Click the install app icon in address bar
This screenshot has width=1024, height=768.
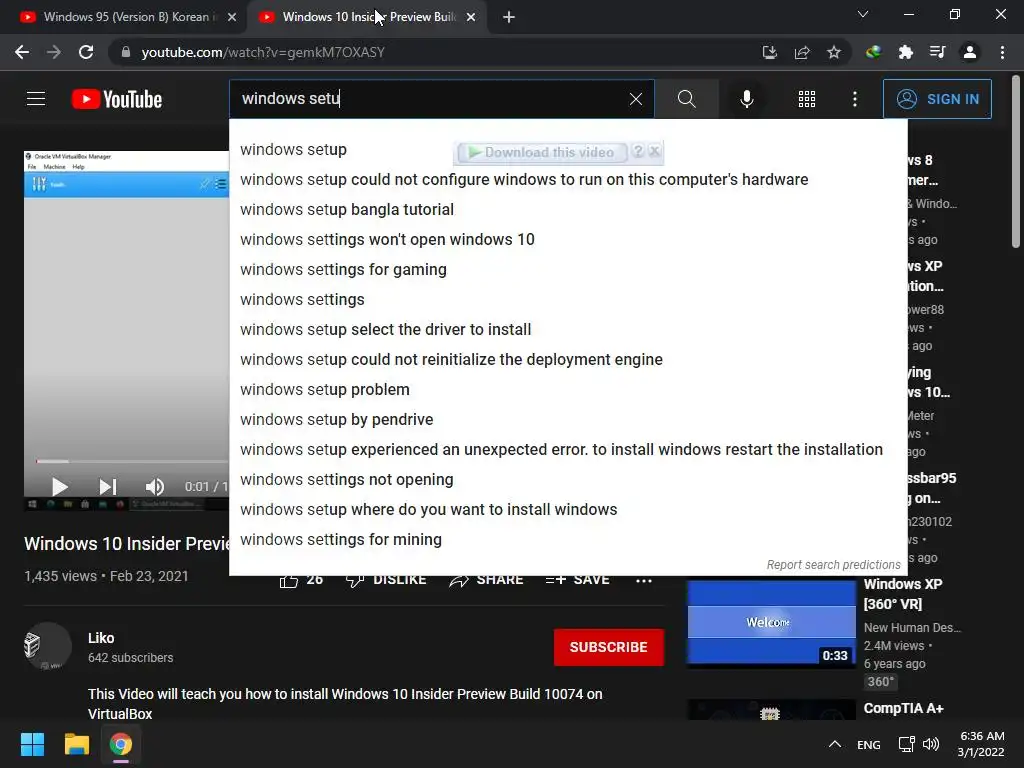(x=770, y=52)
